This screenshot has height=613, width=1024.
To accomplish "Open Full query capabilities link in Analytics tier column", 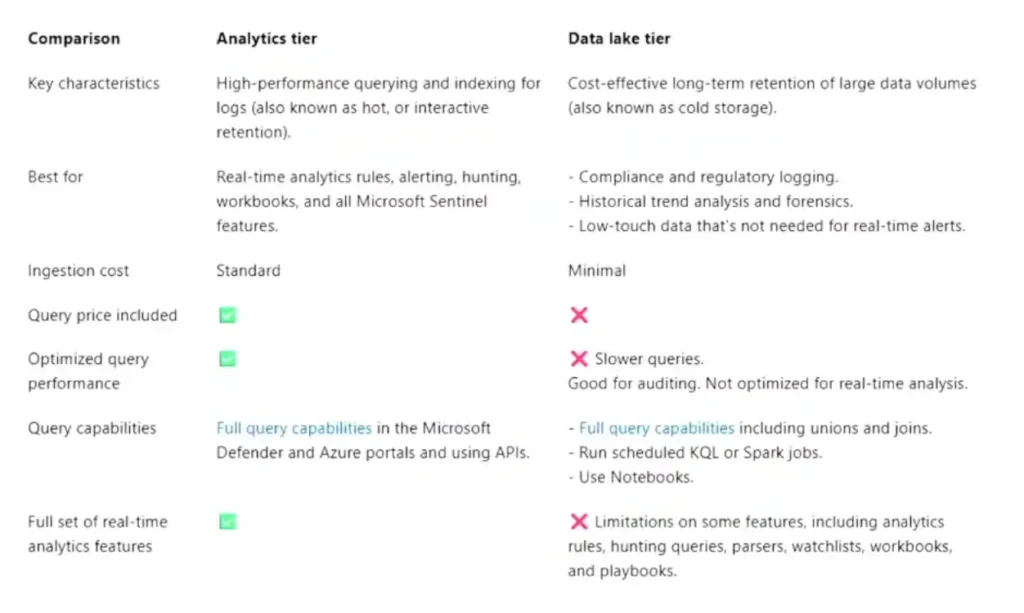I will coord(294,428).
